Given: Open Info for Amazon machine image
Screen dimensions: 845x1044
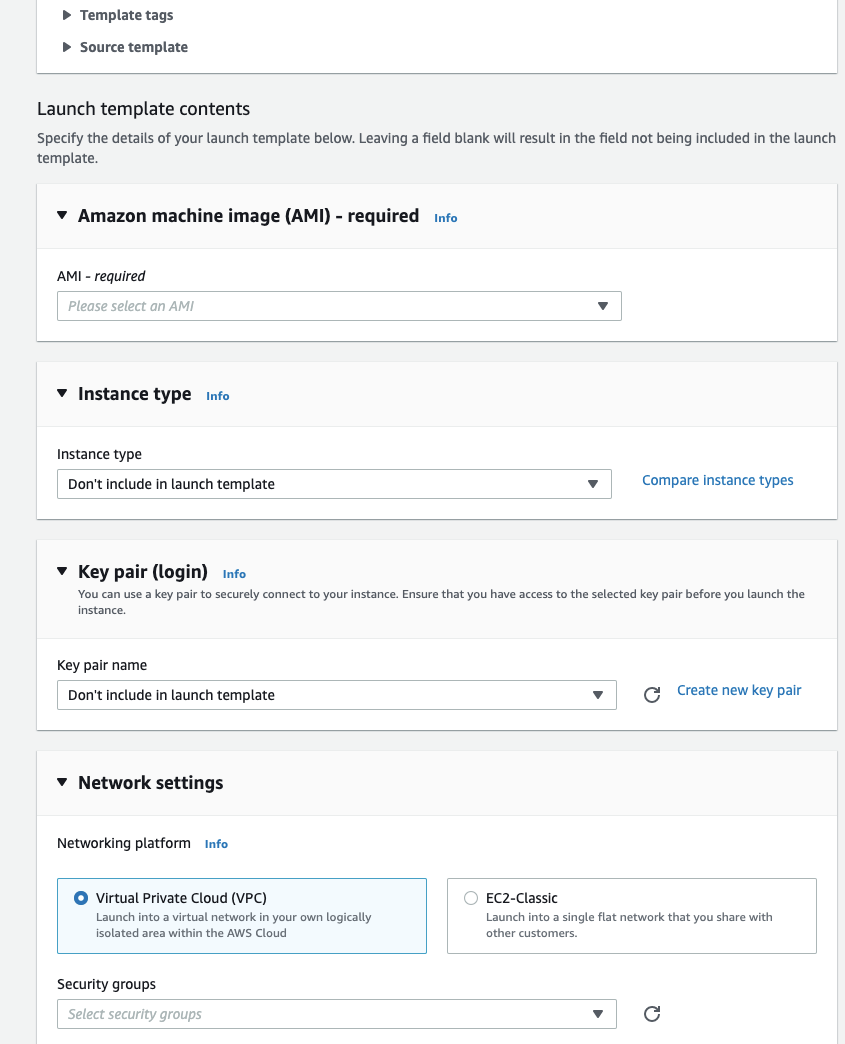Looking at the screenshot, I should coord(445,217).
